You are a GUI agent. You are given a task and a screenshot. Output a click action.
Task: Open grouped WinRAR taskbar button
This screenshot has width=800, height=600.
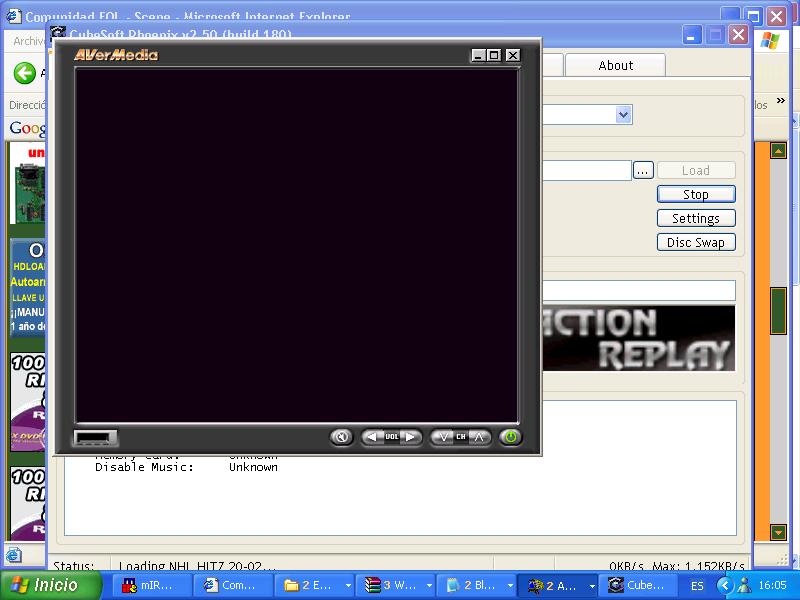tap(395, 585)
